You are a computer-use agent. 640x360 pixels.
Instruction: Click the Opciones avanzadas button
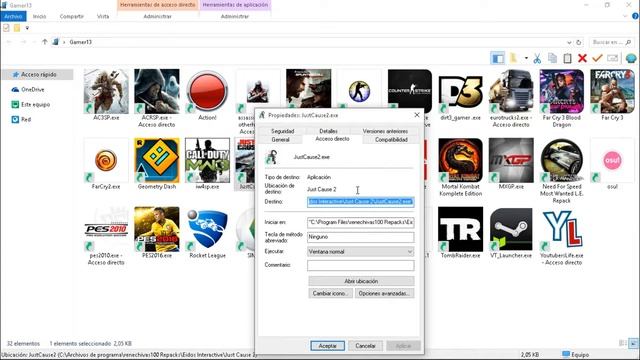(x=384, y=293)
